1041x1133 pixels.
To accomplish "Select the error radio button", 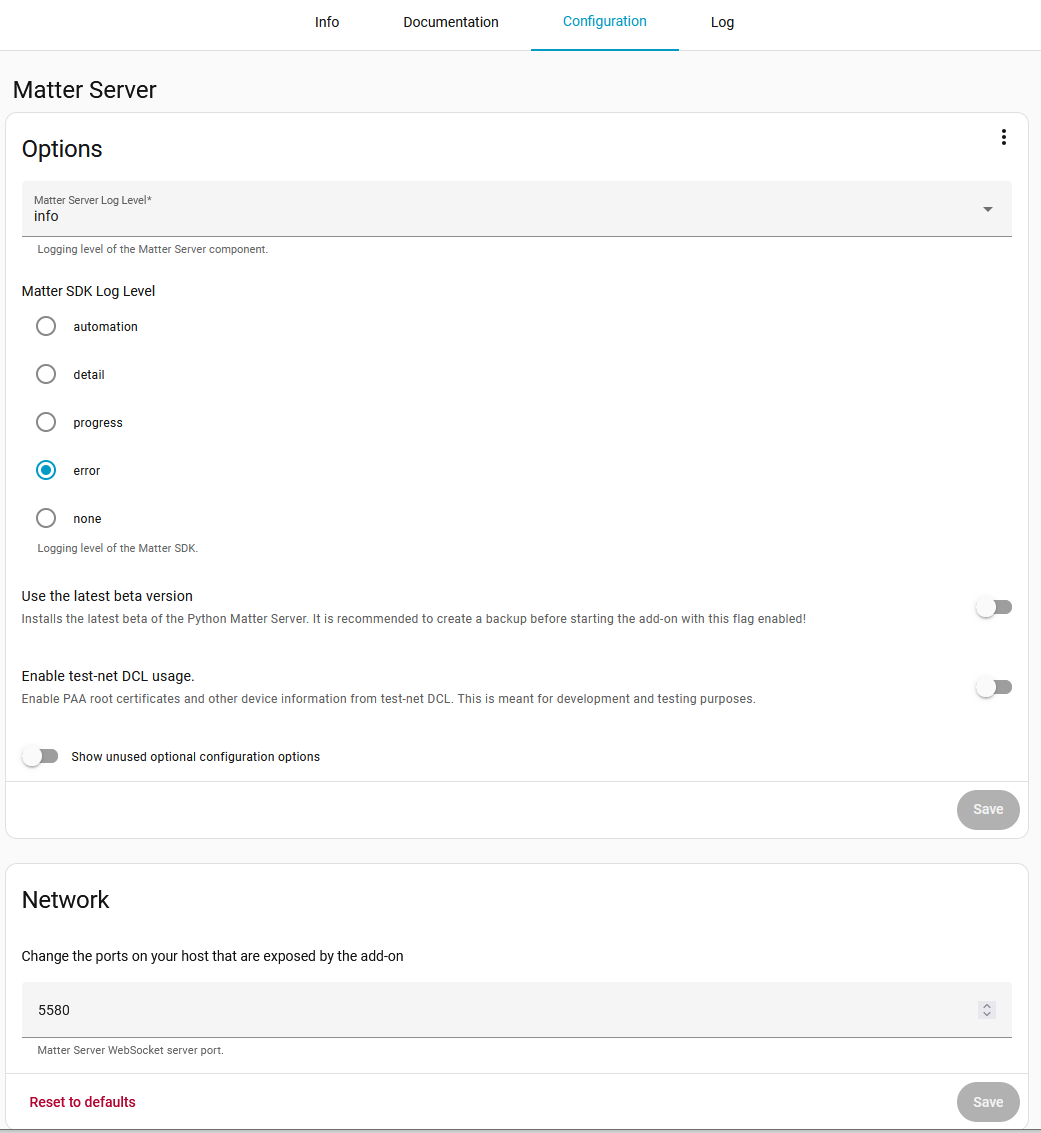I will (x=45, y=470).
